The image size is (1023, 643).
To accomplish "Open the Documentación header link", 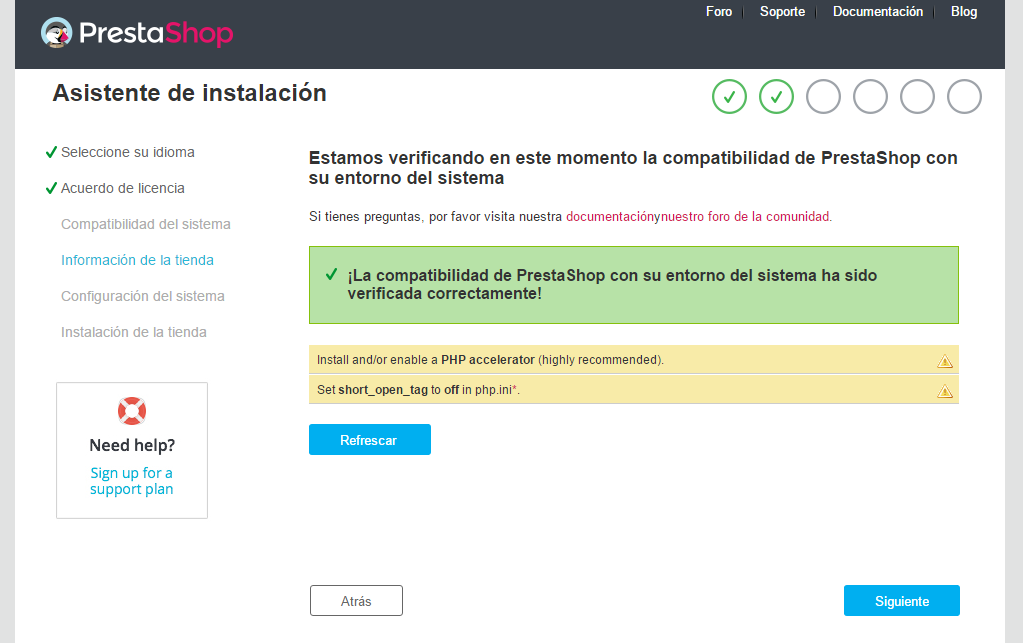I will click(x=878, y=12).
